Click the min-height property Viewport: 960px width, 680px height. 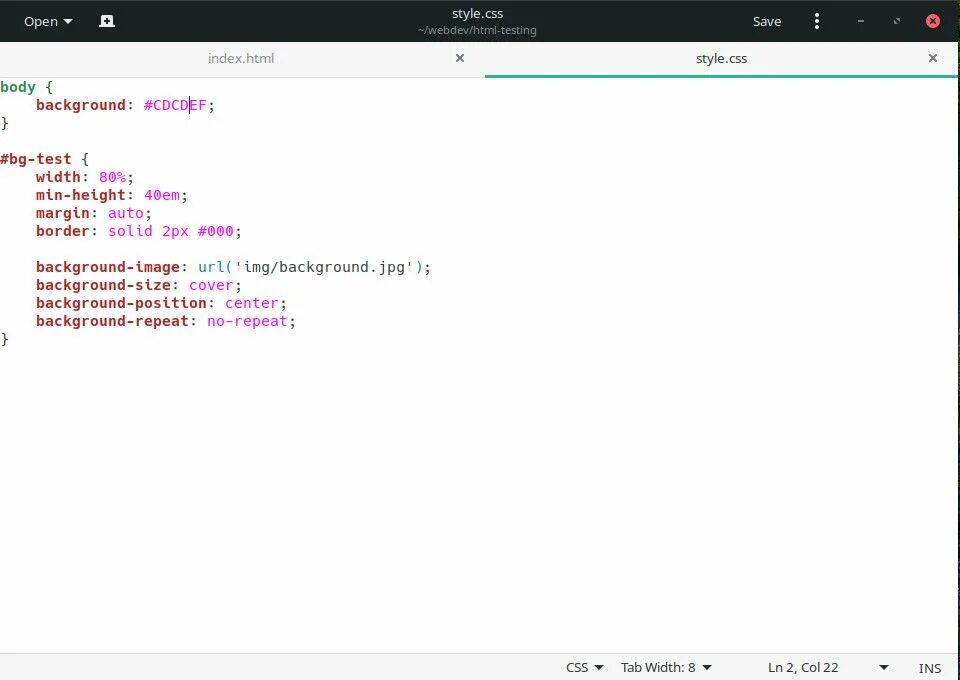click(81, 195)
